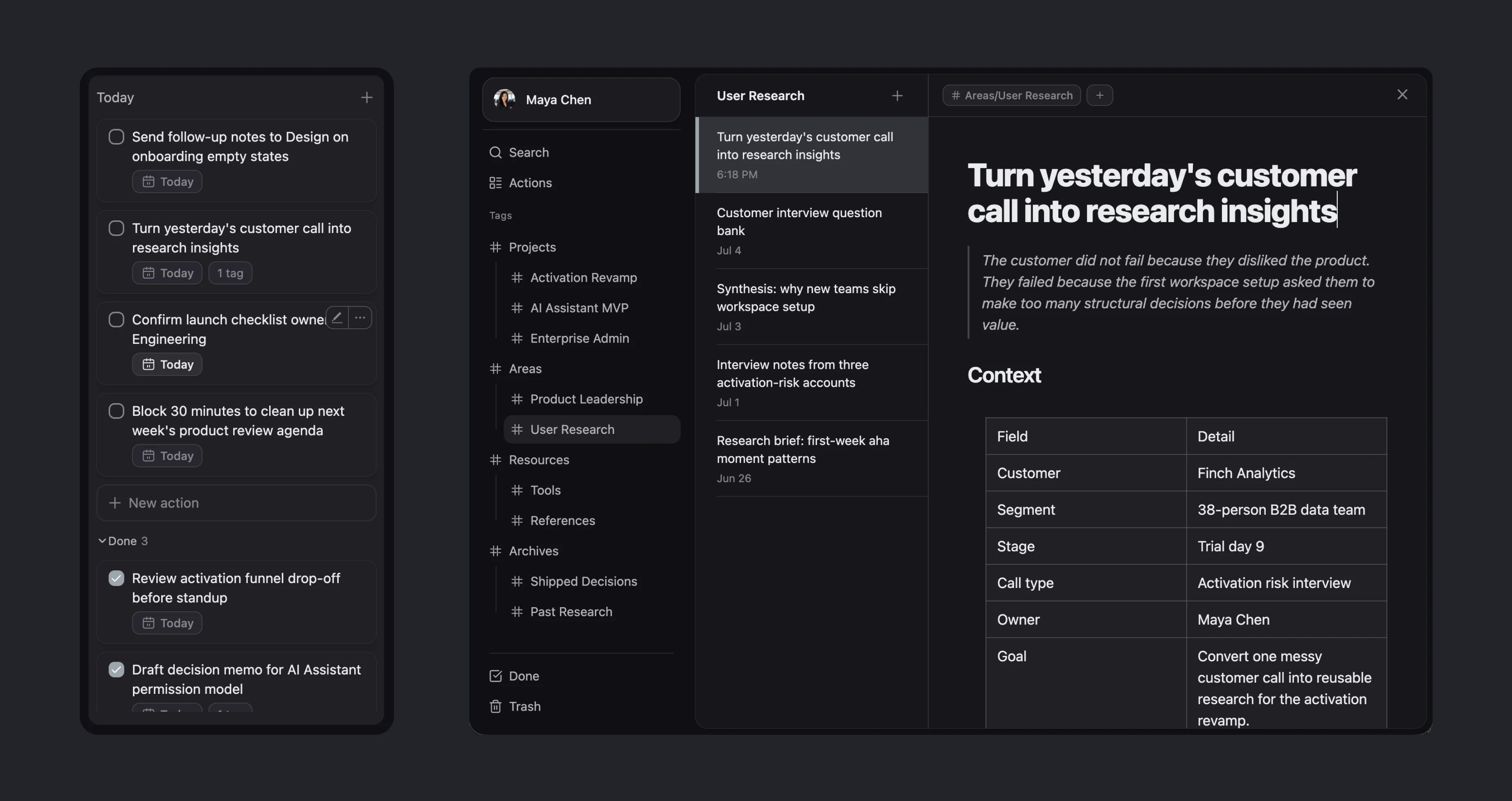The height and width of the screenshot is (801, 1512).
Task: Click the 1 tag badge on customer call task
Action: pos(230,273)
